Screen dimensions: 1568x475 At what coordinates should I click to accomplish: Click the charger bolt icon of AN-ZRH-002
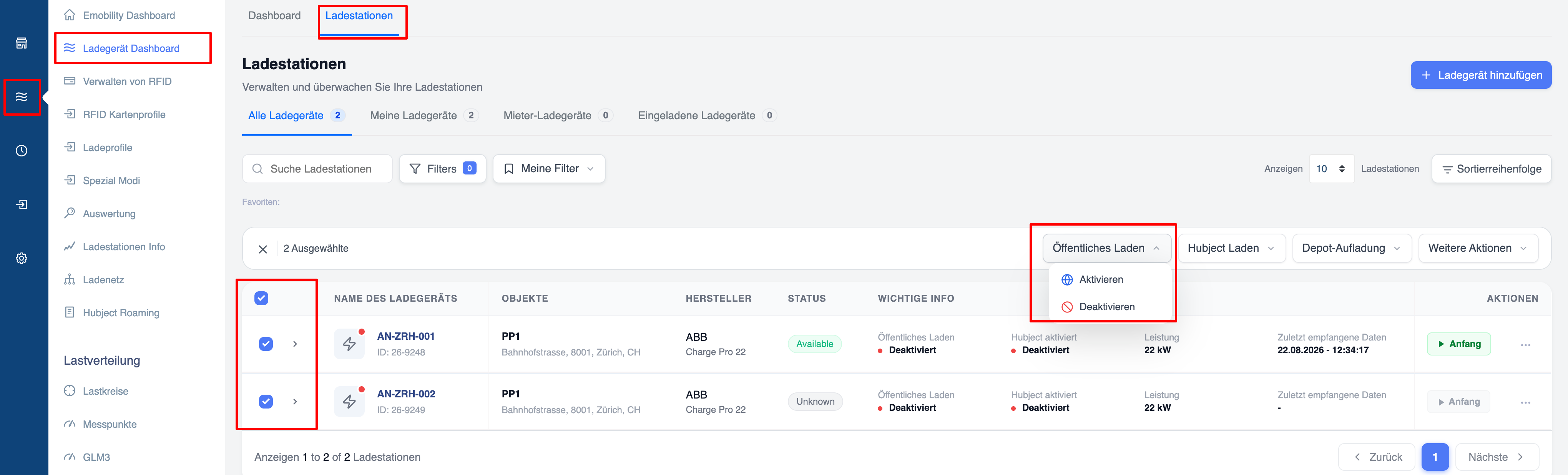coord(349,402)
